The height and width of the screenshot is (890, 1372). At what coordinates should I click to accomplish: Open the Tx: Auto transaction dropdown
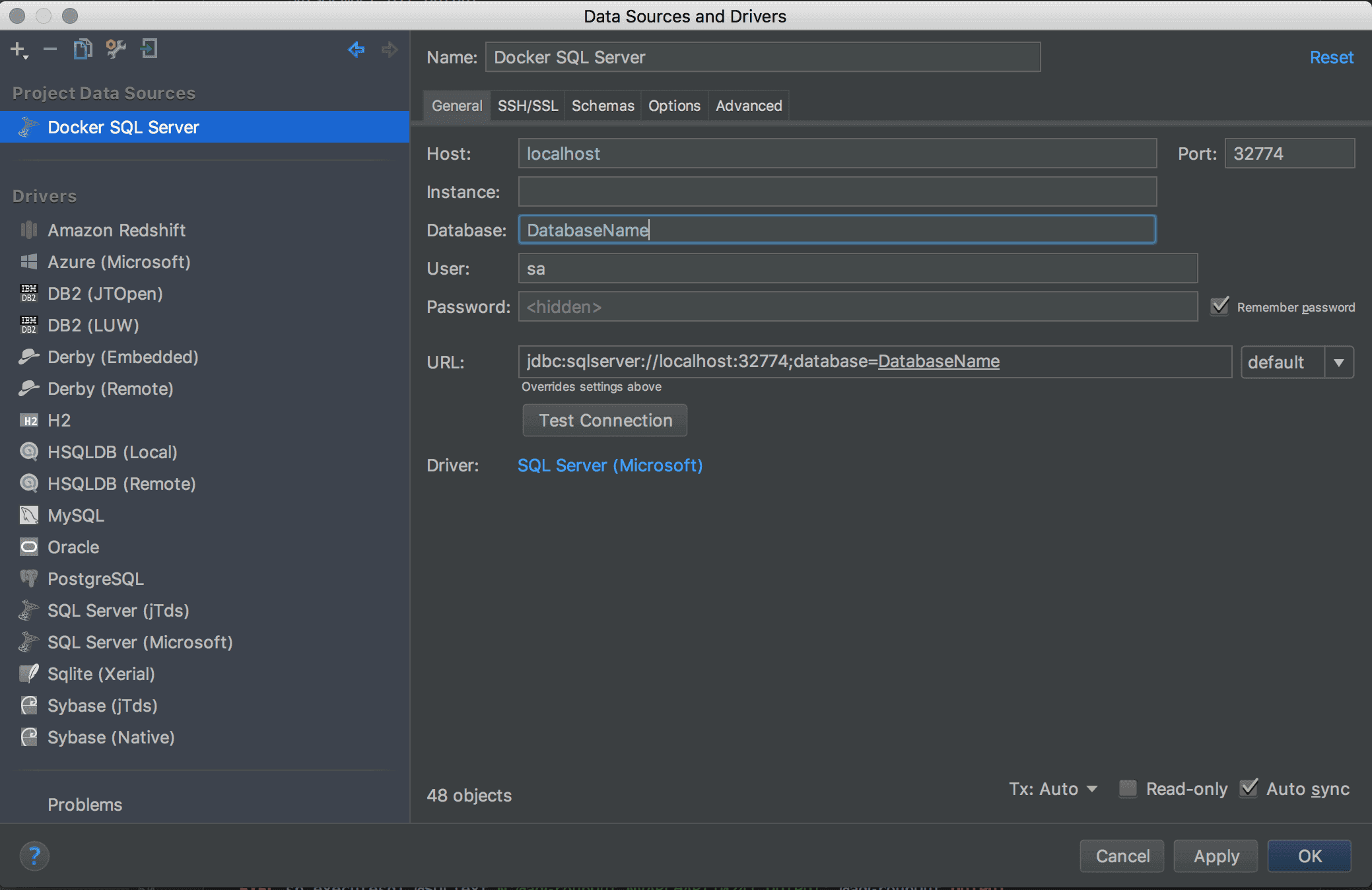tap(1053, 789)
